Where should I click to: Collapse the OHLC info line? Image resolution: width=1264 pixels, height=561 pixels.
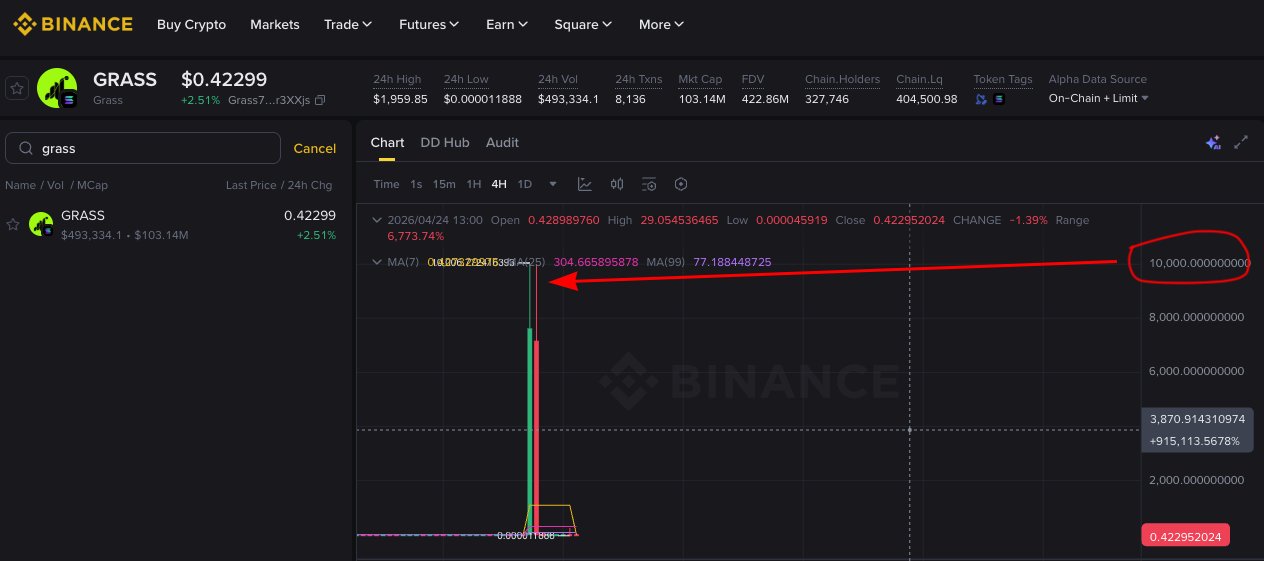click(376, 220)
